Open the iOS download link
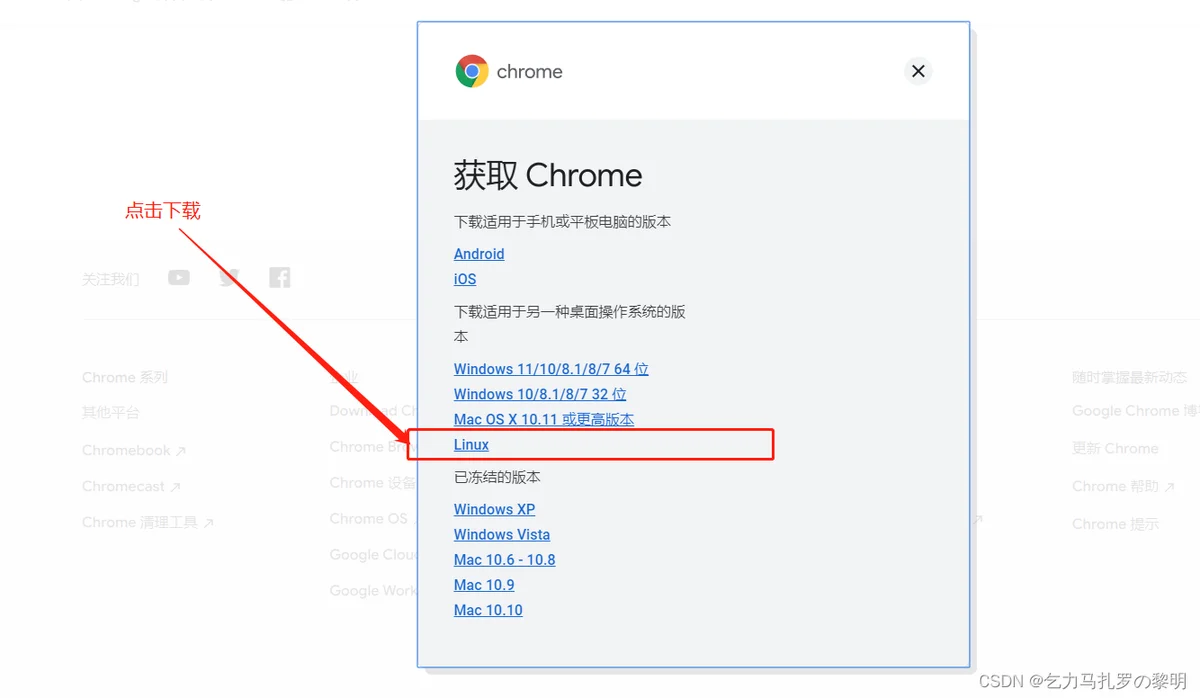 pyautogui.click(x=465, y=279)
